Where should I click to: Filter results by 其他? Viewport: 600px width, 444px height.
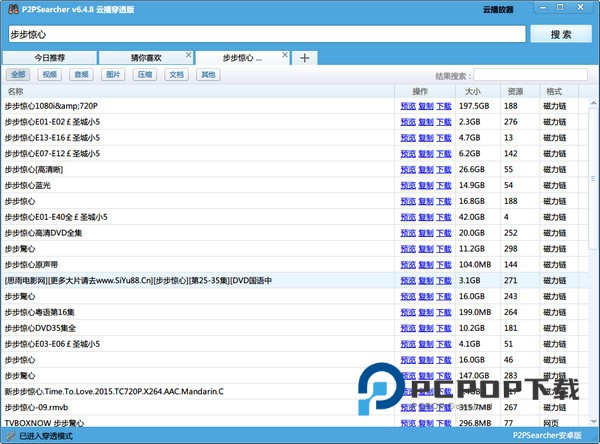tap(209, 74)
